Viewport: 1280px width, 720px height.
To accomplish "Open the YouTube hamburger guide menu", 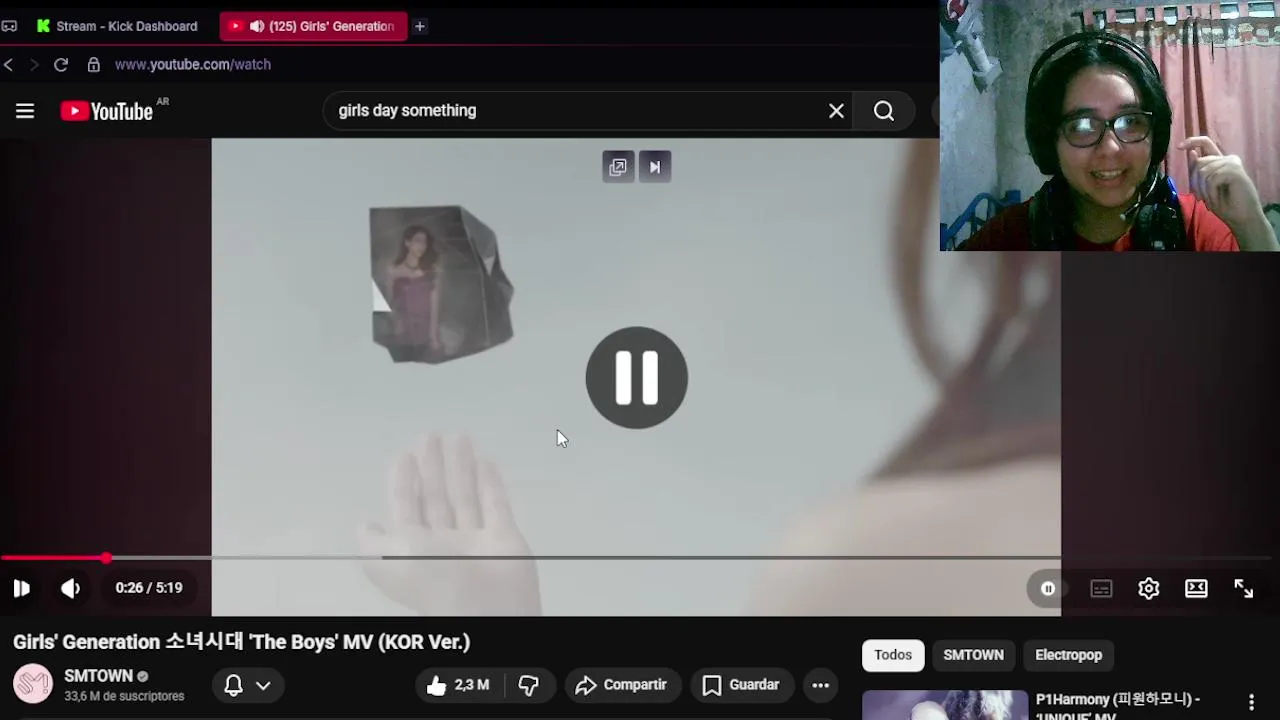I will pos(25,111).
